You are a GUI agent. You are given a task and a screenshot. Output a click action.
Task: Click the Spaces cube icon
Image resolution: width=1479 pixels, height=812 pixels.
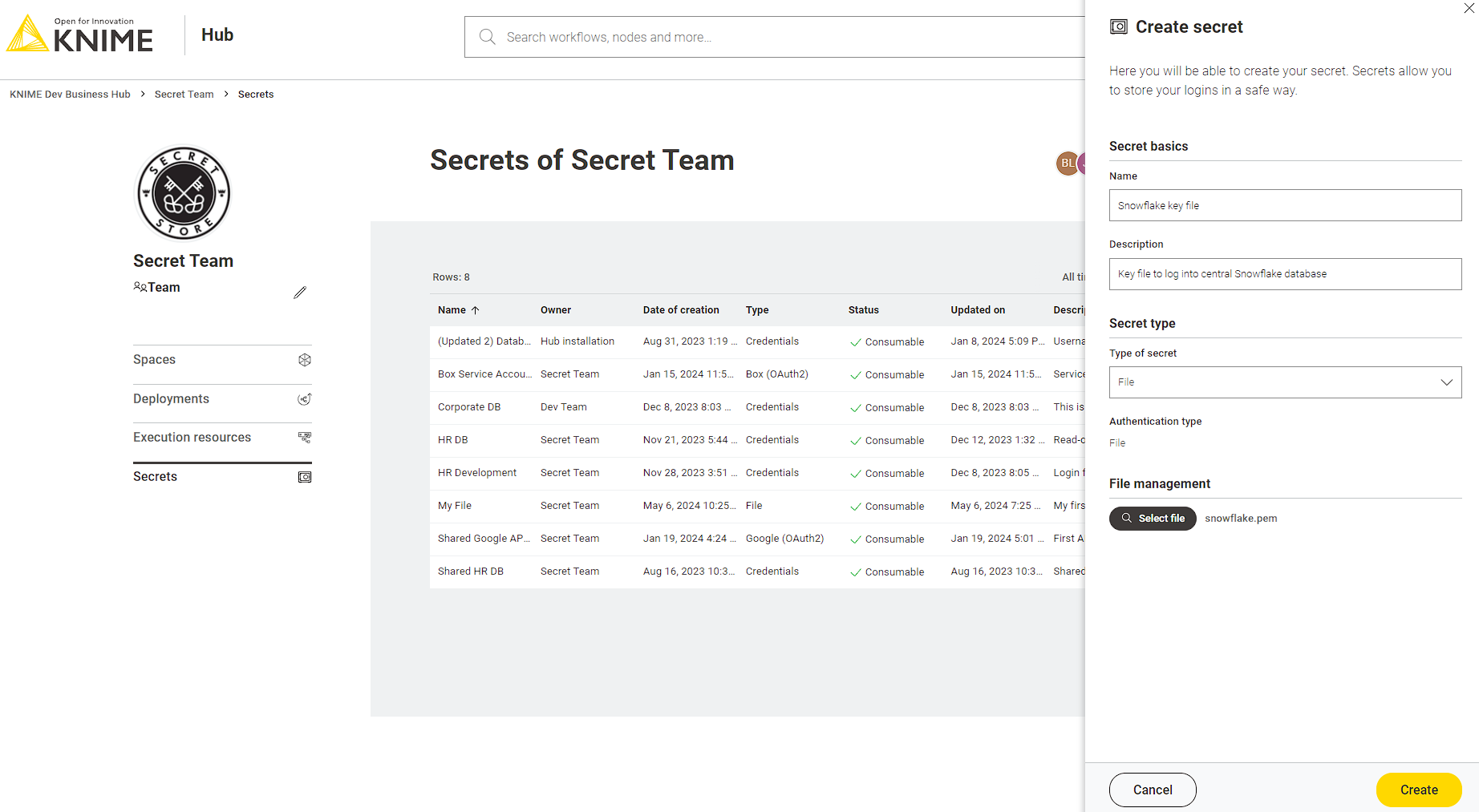[305, 360]
